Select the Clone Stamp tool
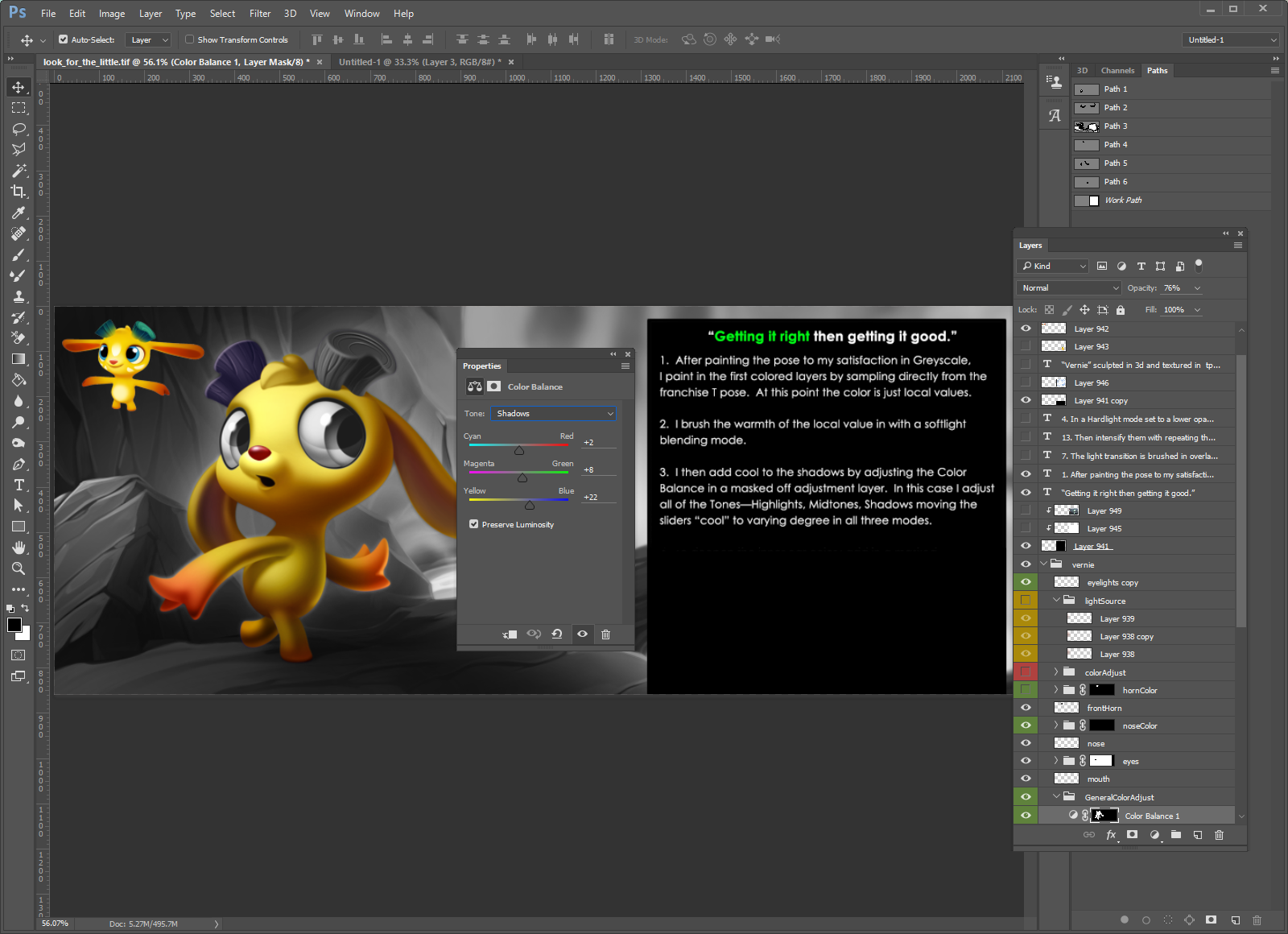Screen dimensions: 1288x934 pyautogui.click(x=19, y=296)
